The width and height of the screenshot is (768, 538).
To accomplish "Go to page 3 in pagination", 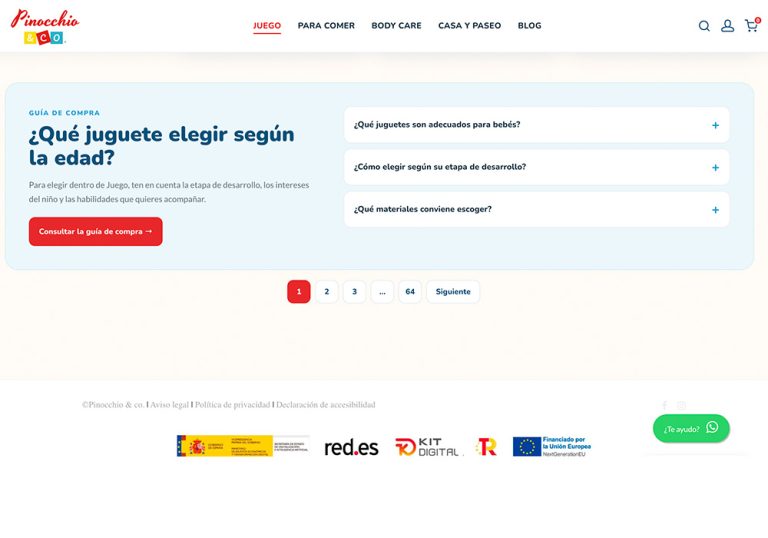I will (x=355, y=292).
